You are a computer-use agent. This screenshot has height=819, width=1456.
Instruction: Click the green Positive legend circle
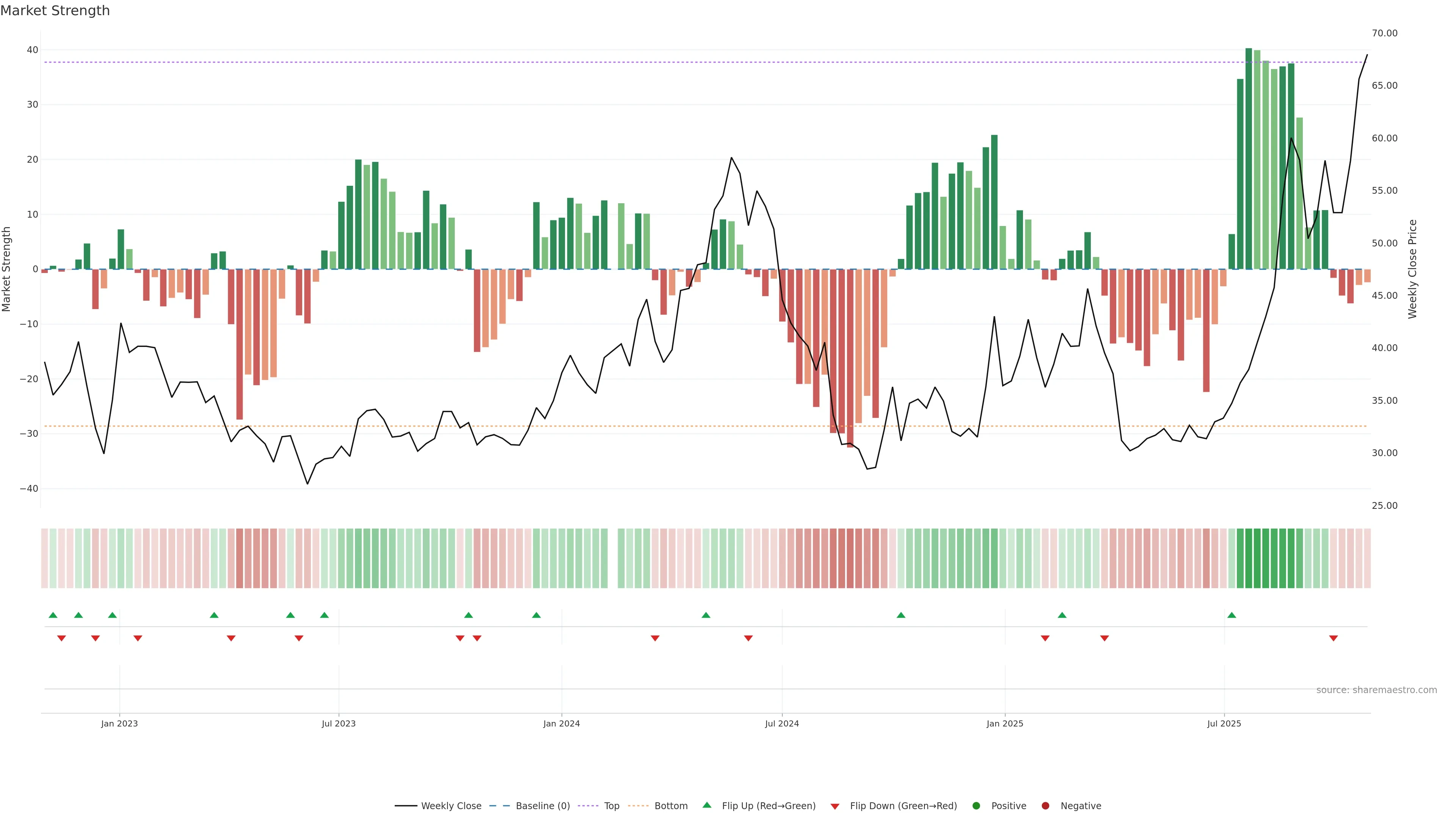(x=976, y=805)
